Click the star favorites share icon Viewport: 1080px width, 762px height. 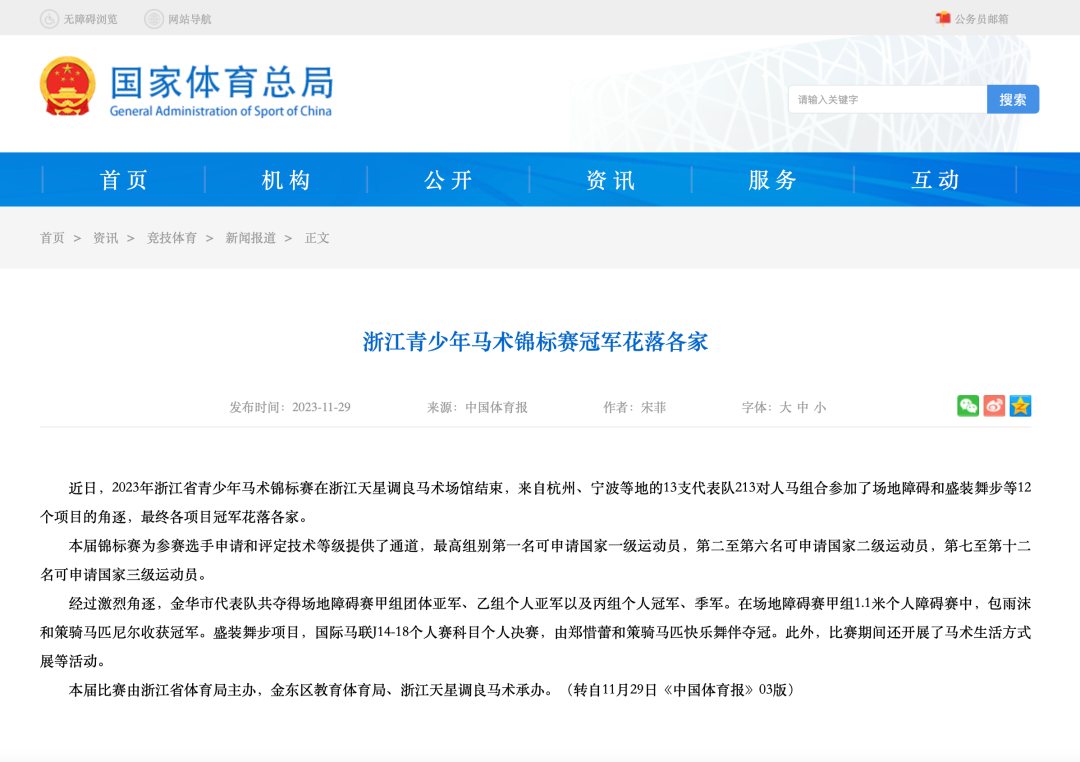(1020, 406)
